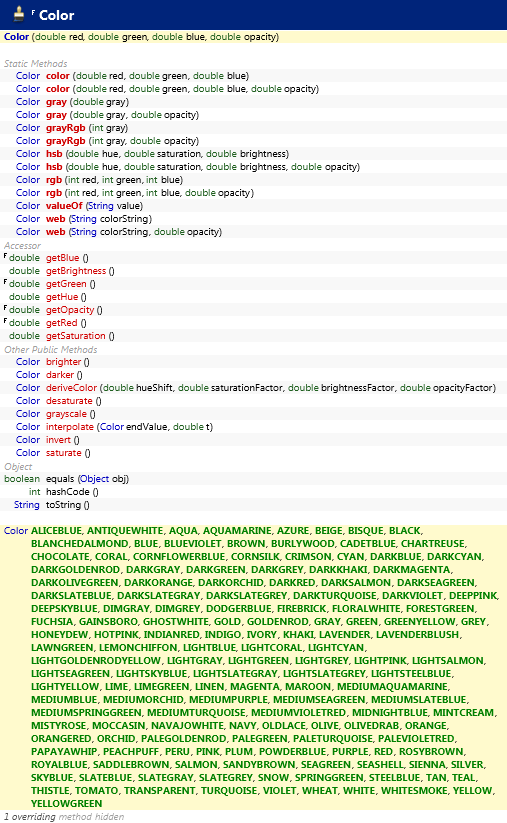Open the getBlue accessor

coord(62,258)
